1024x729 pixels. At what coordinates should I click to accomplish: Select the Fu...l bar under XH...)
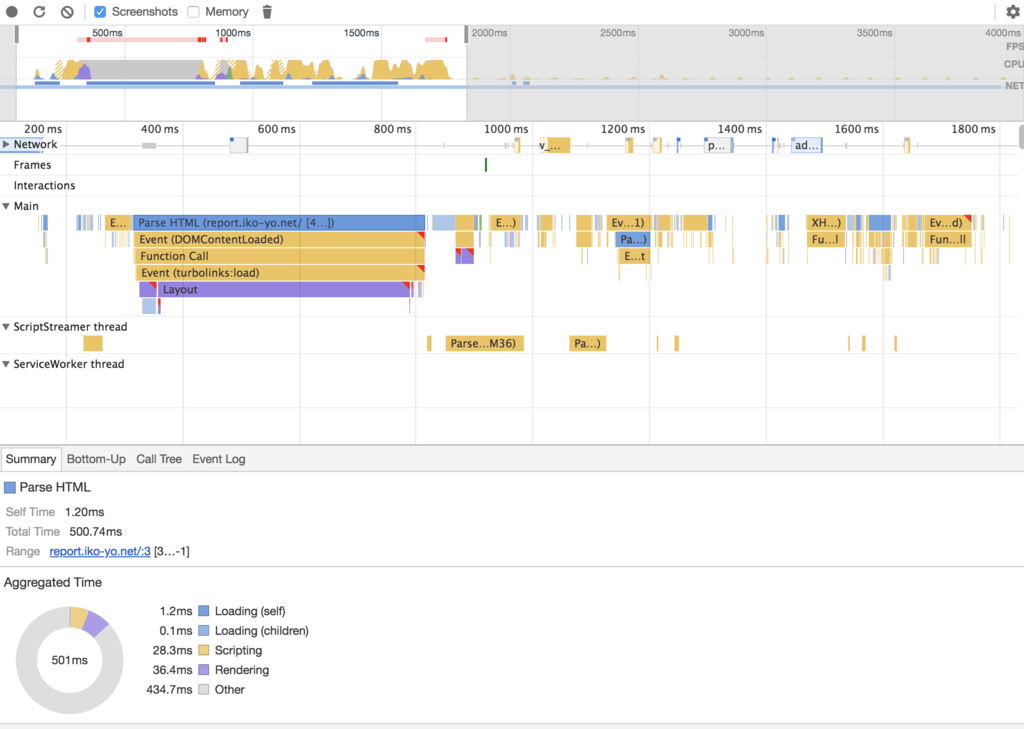click(826, 239)
